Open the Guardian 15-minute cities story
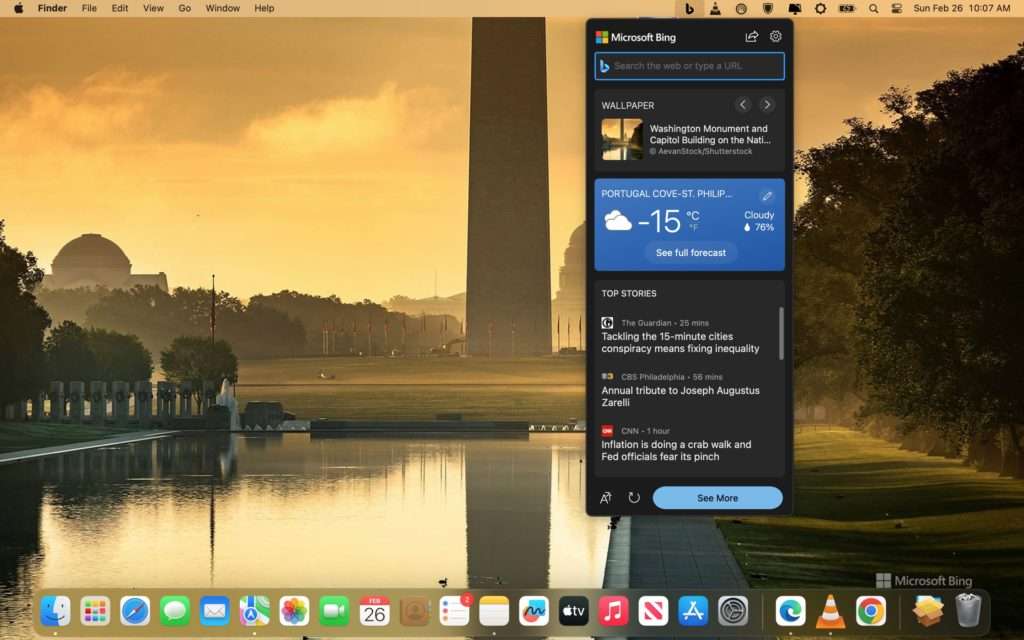This screenshot has height=640, width=1024. click(x=680, y=342)
